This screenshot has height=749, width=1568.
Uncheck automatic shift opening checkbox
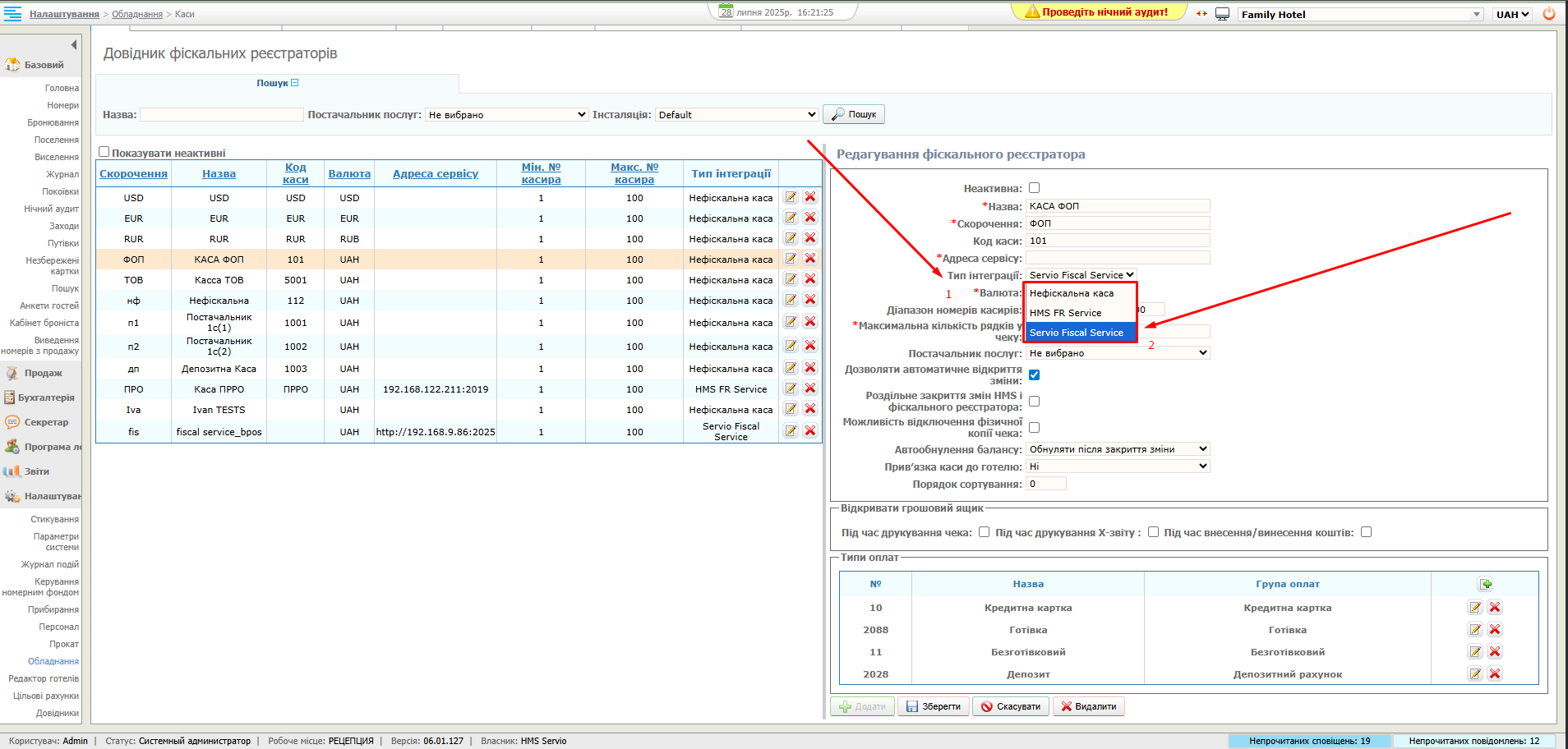1035,375
